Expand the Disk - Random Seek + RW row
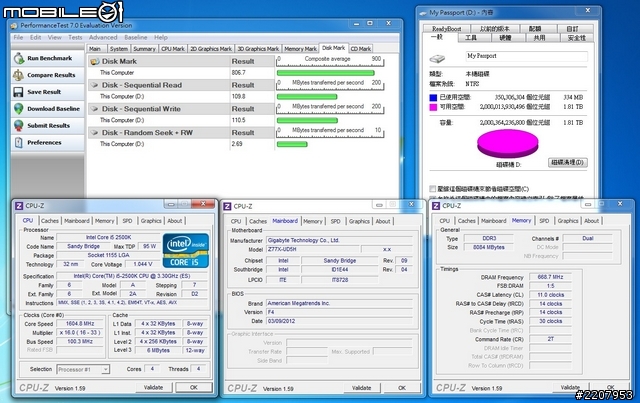 coord(95,133)
